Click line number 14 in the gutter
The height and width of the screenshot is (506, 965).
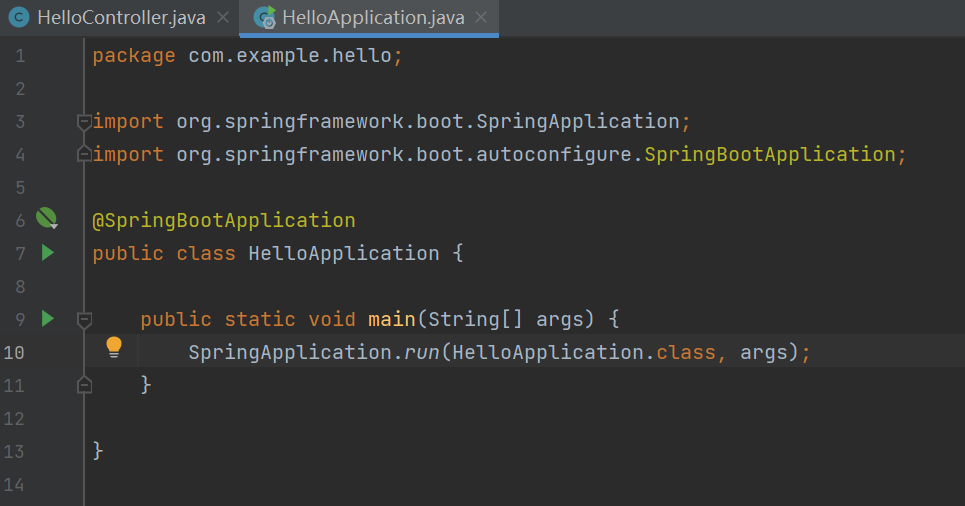click(14, 485)
